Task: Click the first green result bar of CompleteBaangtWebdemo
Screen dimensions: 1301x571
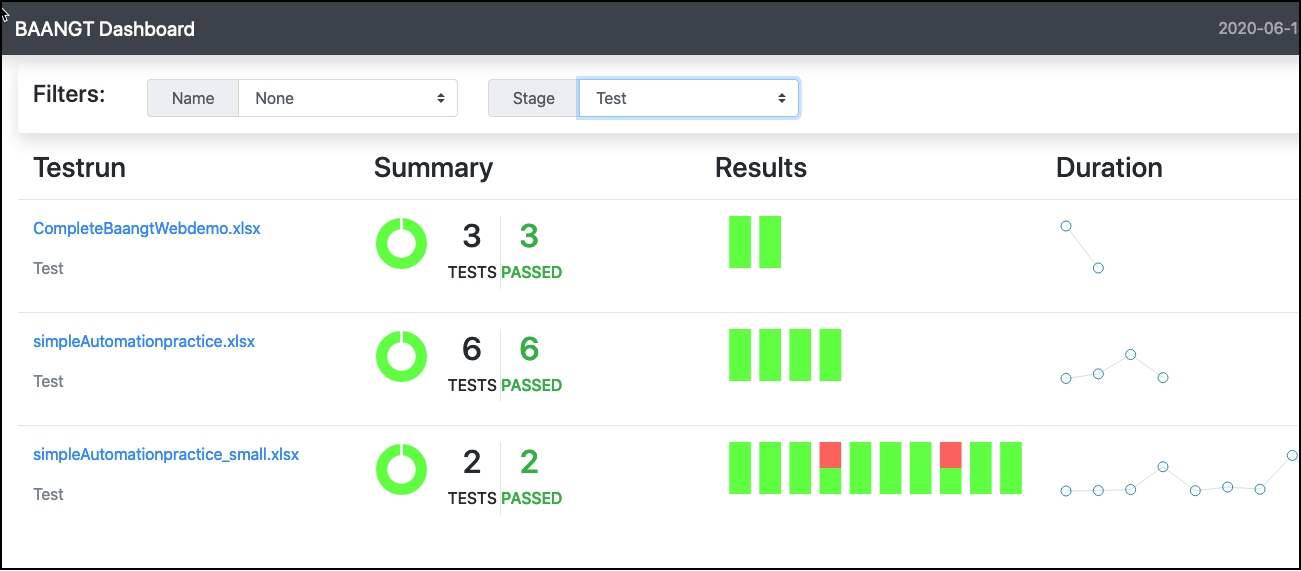Action: (740, 242)
